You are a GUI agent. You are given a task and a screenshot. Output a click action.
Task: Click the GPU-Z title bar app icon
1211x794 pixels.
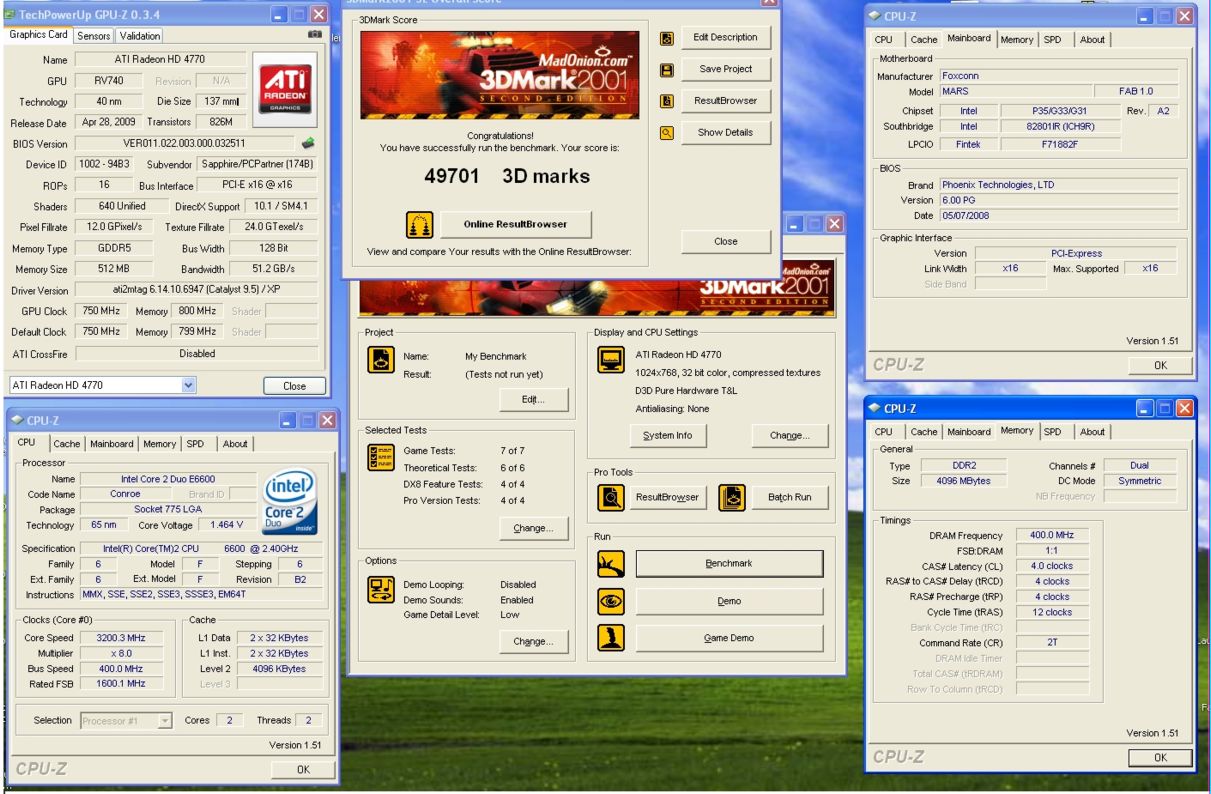click(9, 15)
